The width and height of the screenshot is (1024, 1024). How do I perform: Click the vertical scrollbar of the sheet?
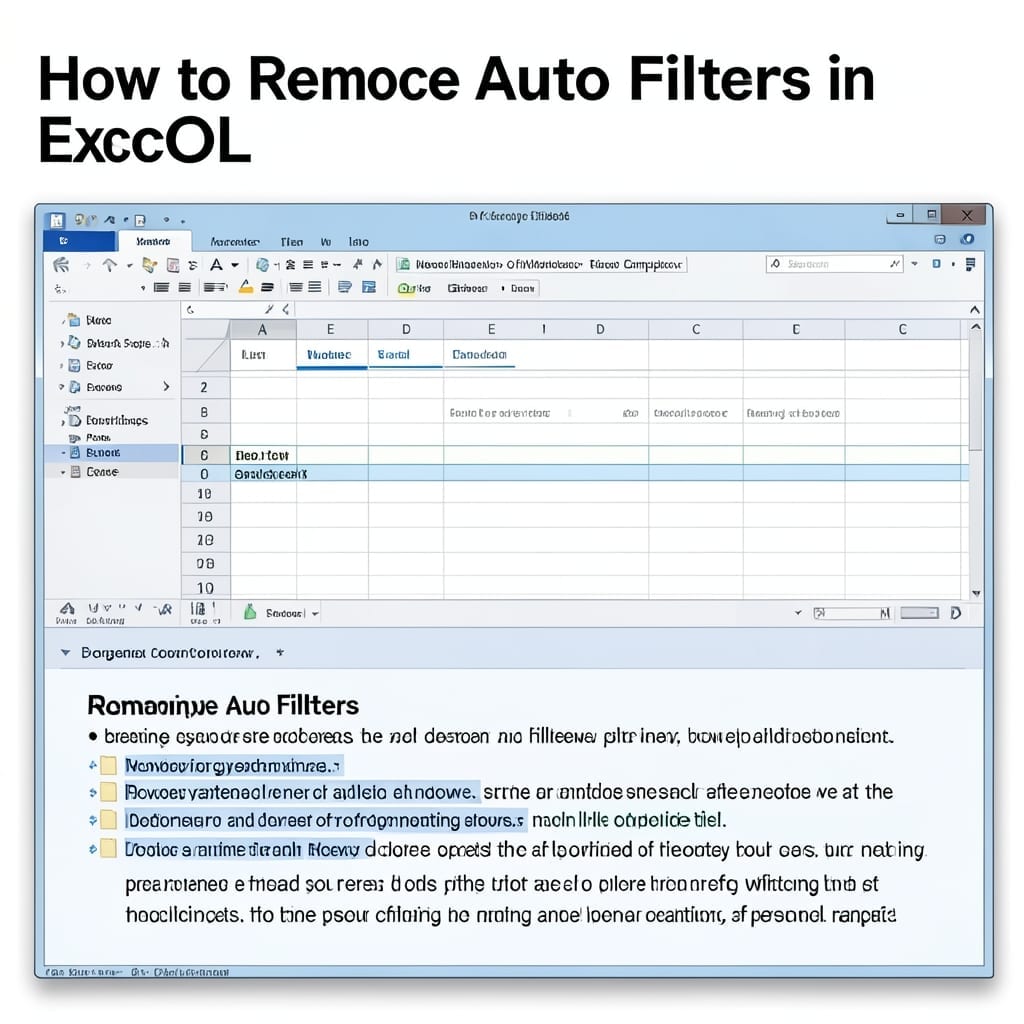pos(975,392)
